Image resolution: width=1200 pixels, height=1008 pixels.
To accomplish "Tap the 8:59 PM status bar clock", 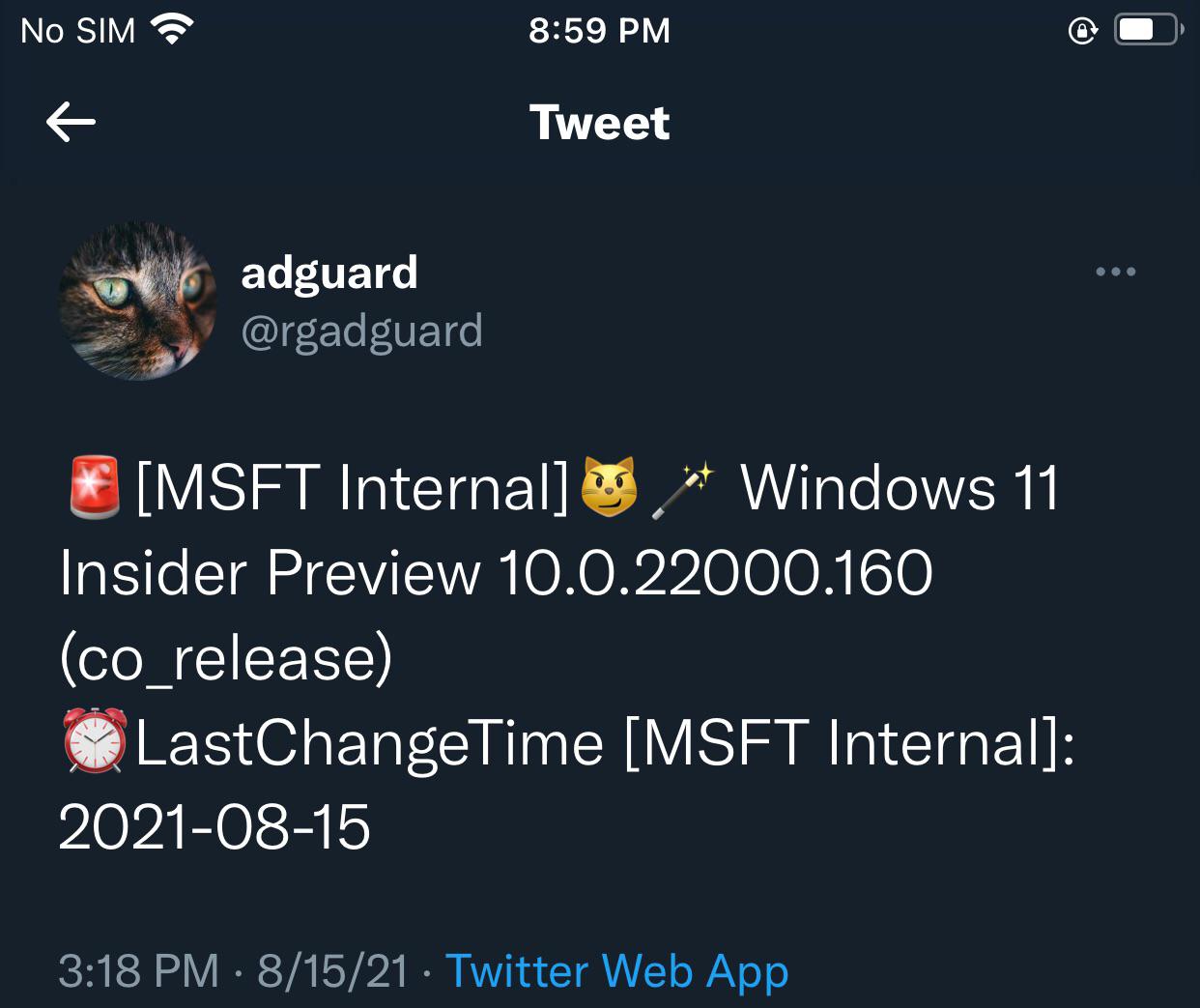I will (599, 31).
